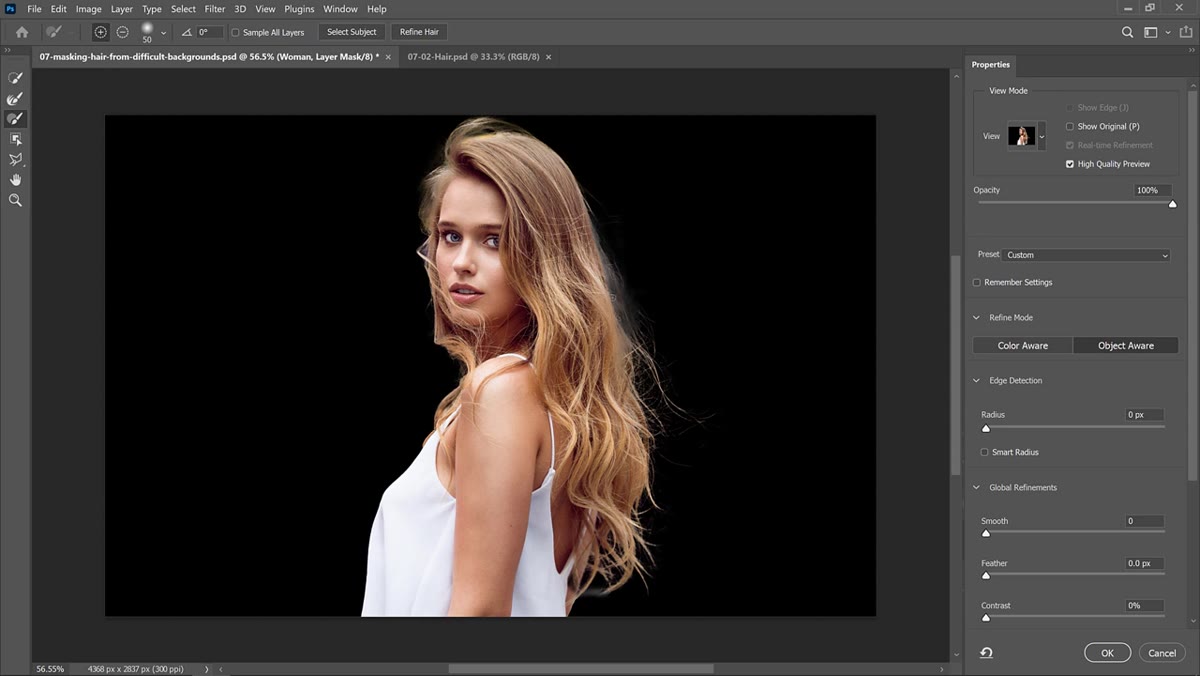Collapse the Edge Detection section
The height and width of the screenshot is (676, 1200).
(977, 381)
